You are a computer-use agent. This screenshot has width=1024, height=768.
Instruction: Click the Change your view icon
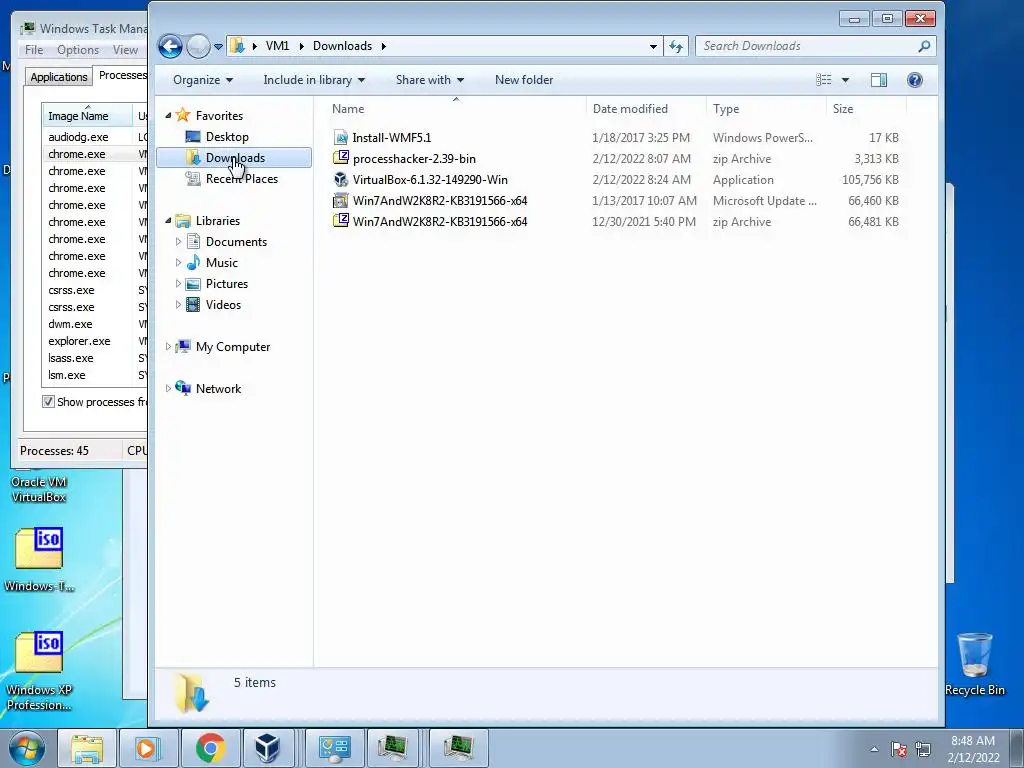pyautogui.click(x=824, y=80)
